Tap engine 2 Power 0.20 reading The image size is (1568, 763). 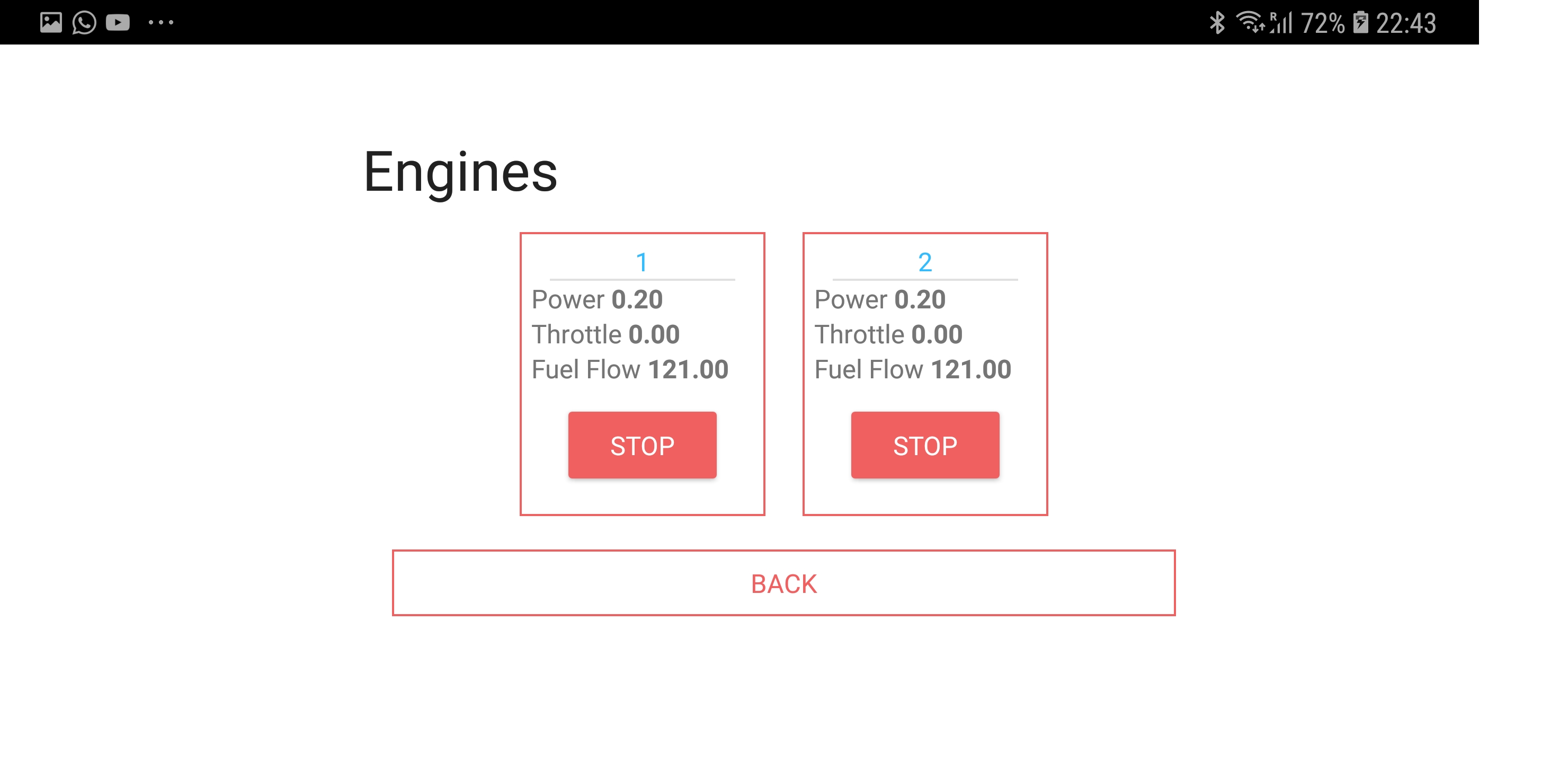[880, 299]
